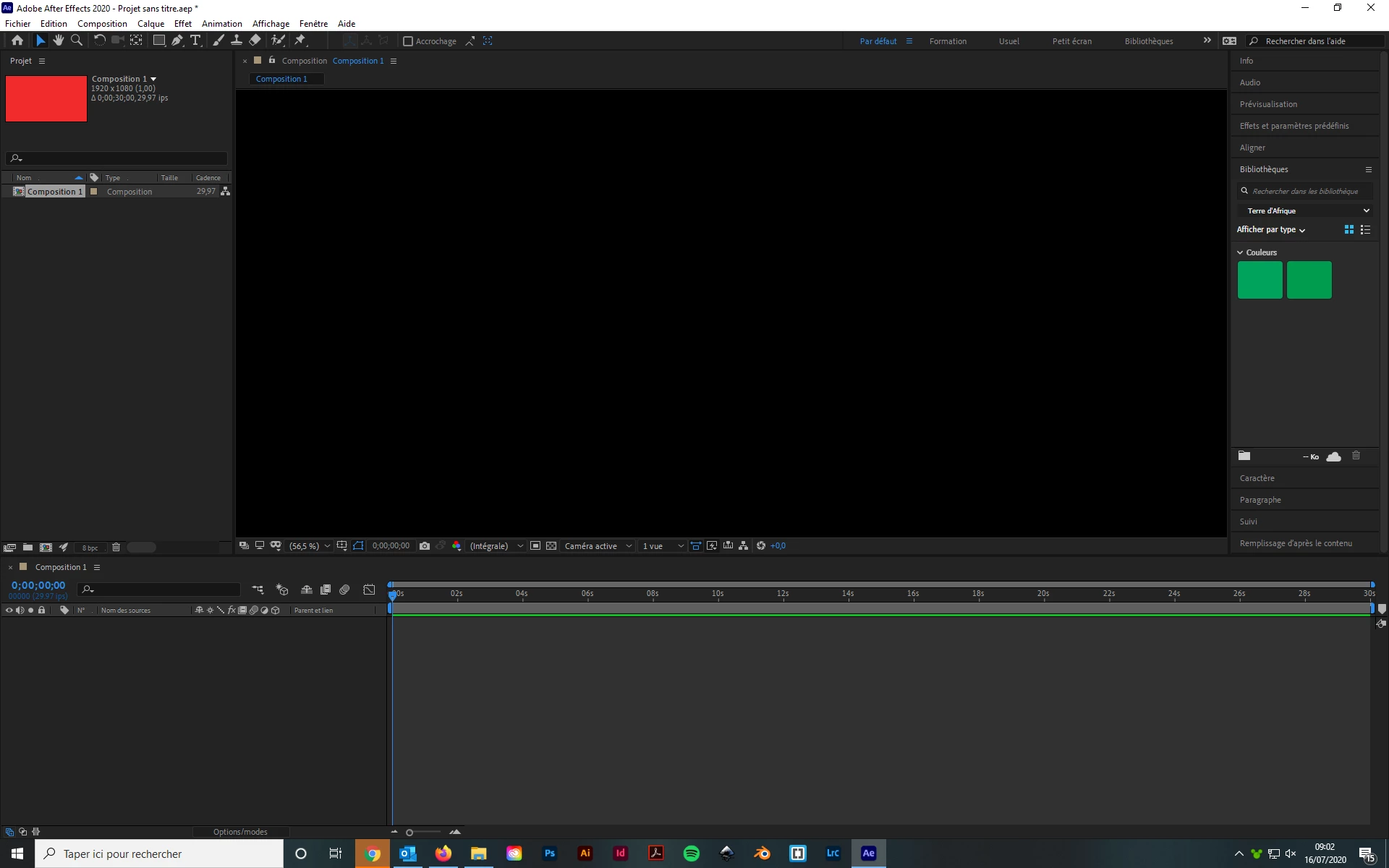This screenshot has width=1389, height=868.
Task: Select the Clone Stamp tool
Action: (x=237, y=41)
